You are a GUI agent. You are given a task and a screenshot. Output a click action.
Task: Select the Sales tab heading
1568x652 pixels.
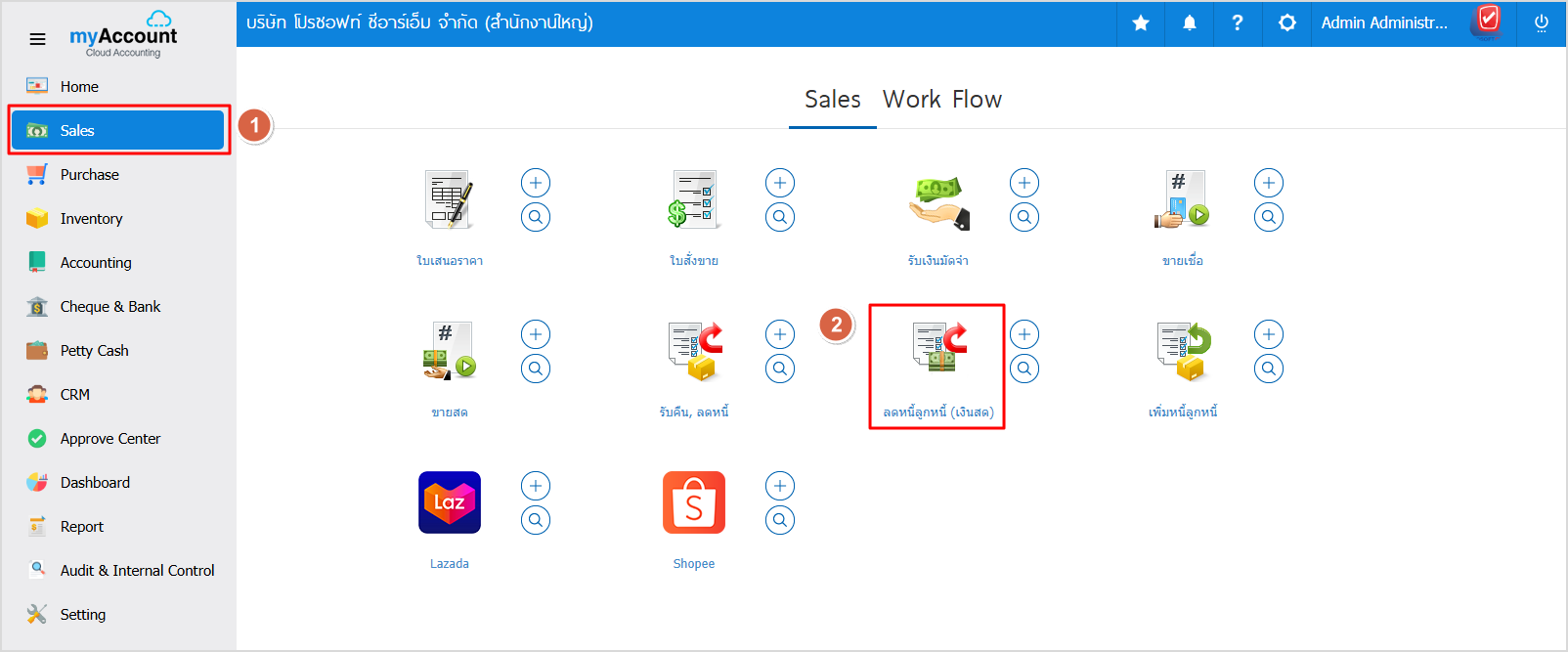click(x=832, y=100)
